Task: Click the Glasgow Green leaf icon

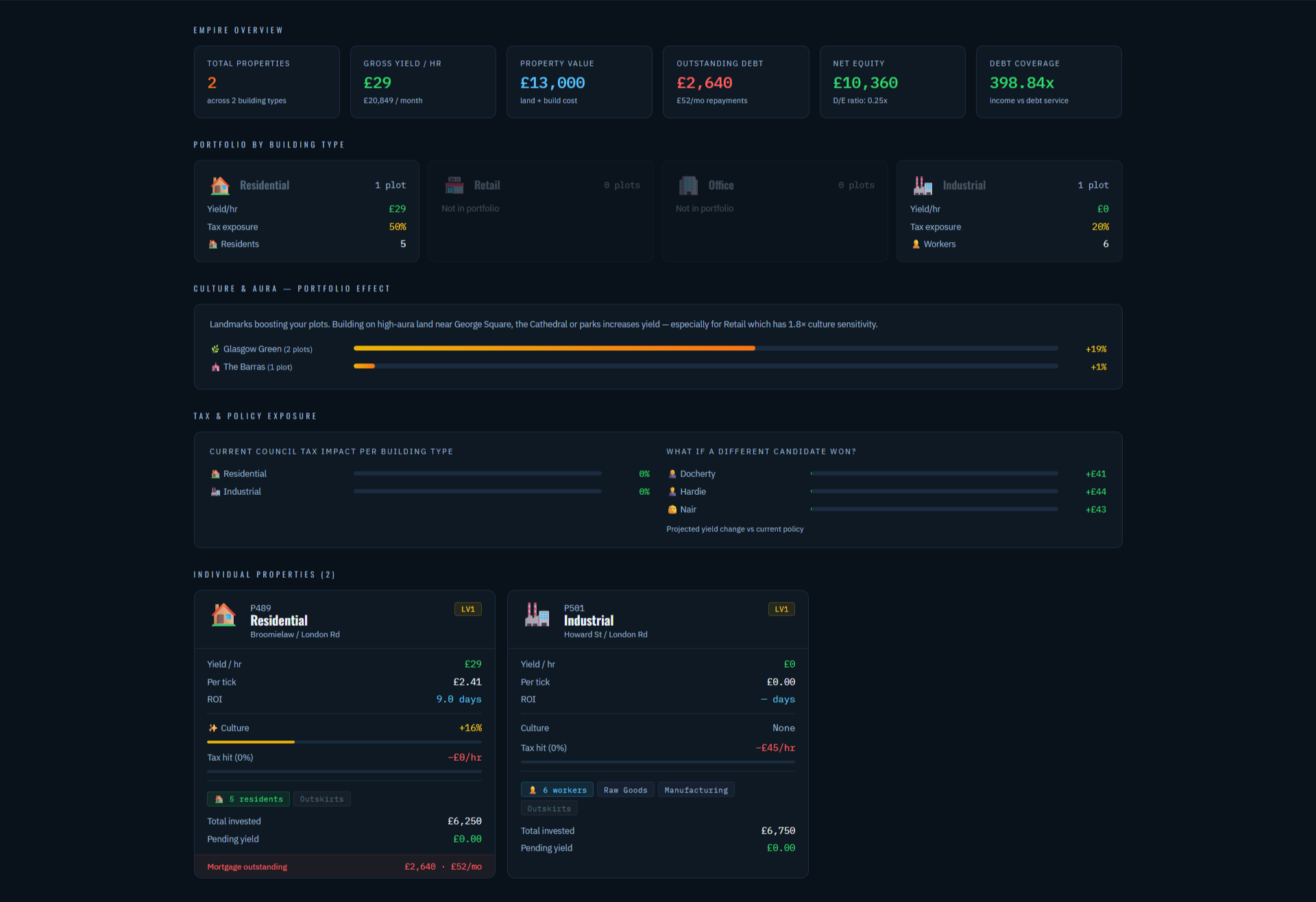Action: pos(215,349)
